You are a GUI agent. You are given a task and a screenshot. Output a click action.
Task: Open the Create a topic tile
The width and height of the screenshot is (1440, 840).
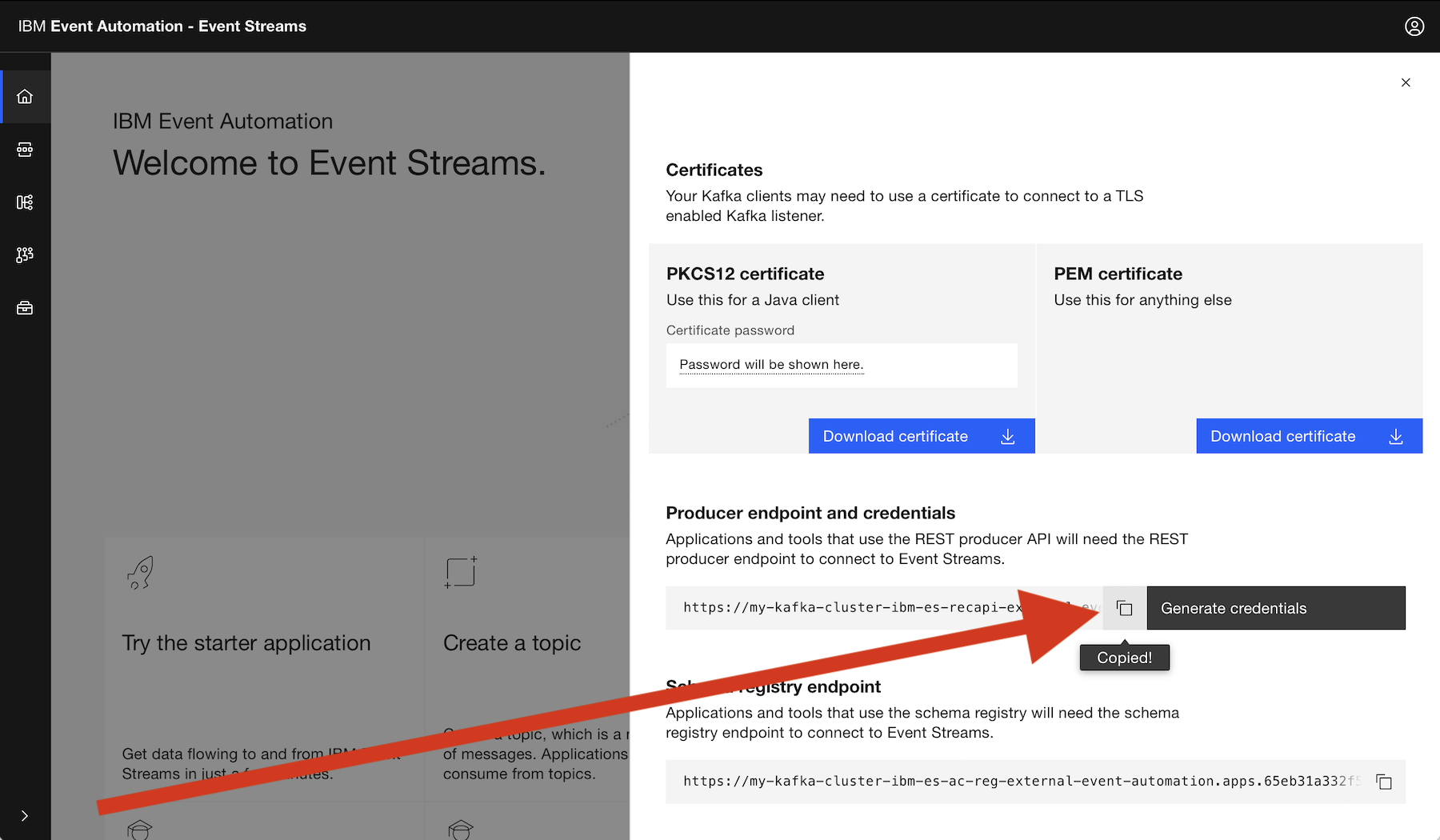[512, 643]
